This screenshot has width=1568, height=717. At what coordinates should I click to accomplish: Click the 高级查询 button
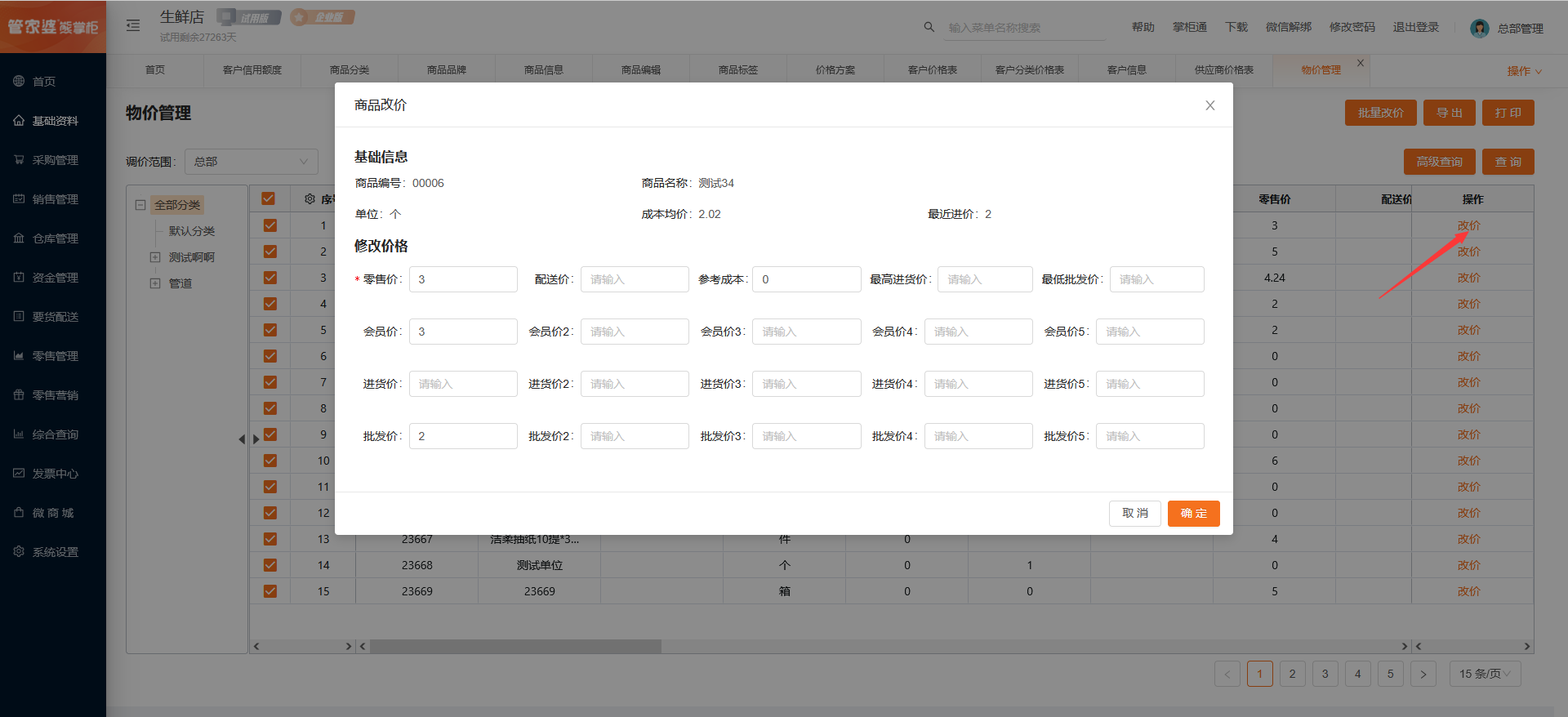coord(1440,162)
